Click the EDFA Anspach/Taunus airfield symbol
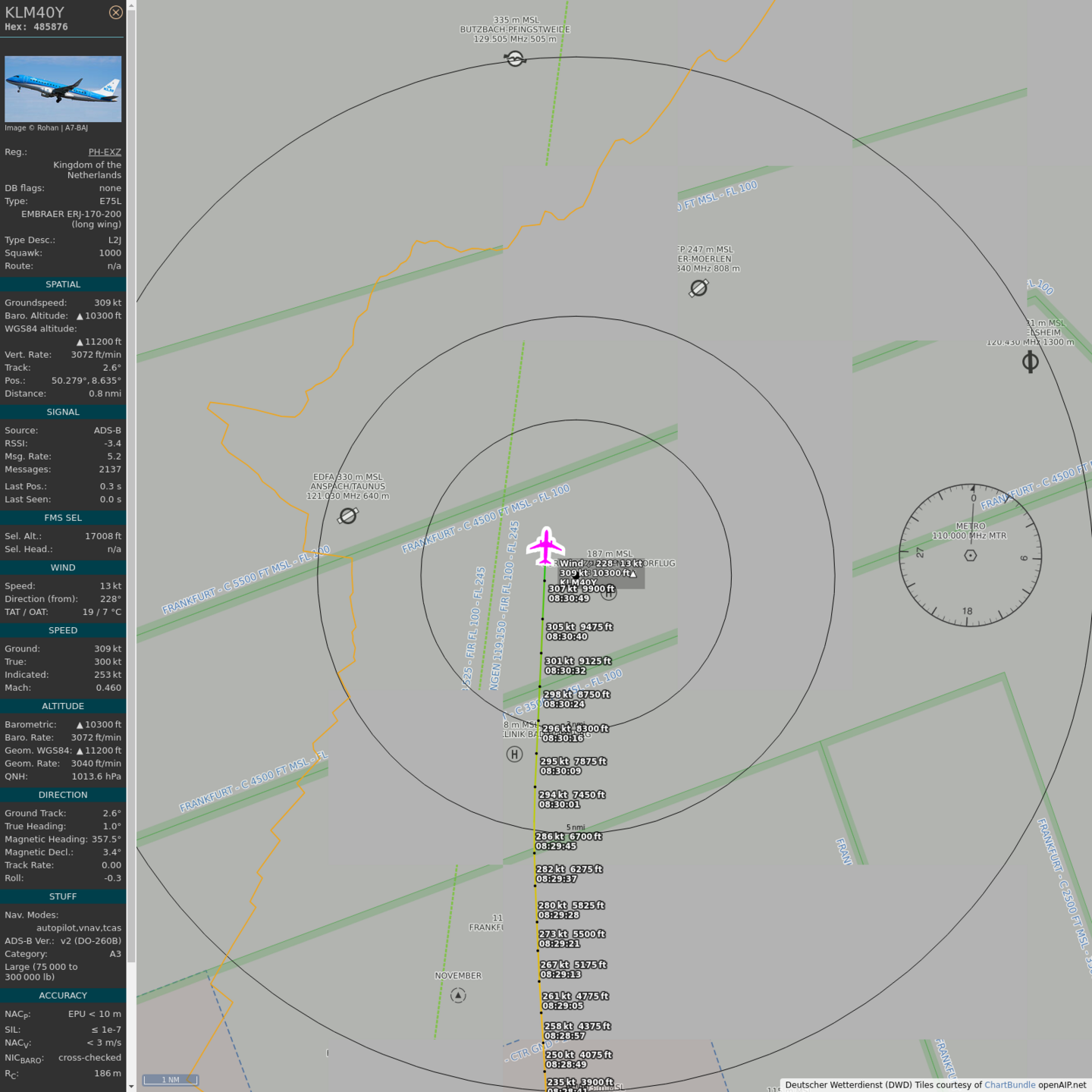The height and width of the screenshot is (1092, 1092). pyautogui.click(x=348, y=516)
